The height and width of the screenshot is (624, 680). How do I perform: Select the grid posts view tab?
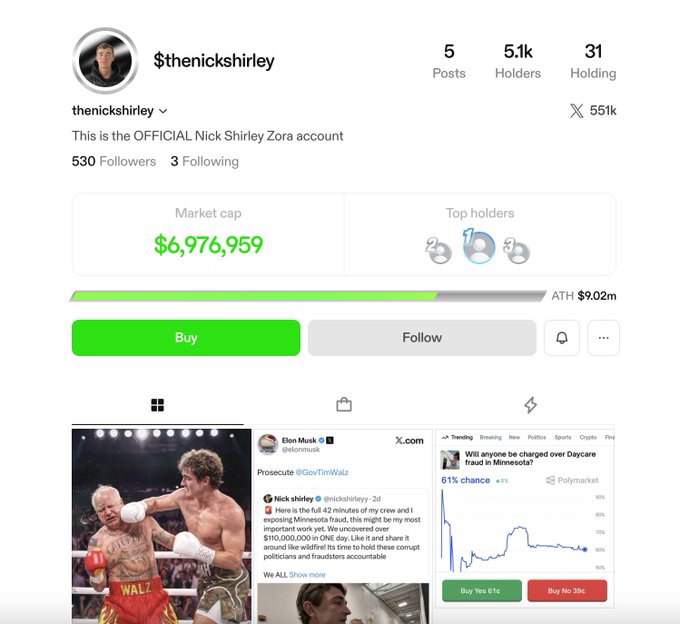pos(157,405)
